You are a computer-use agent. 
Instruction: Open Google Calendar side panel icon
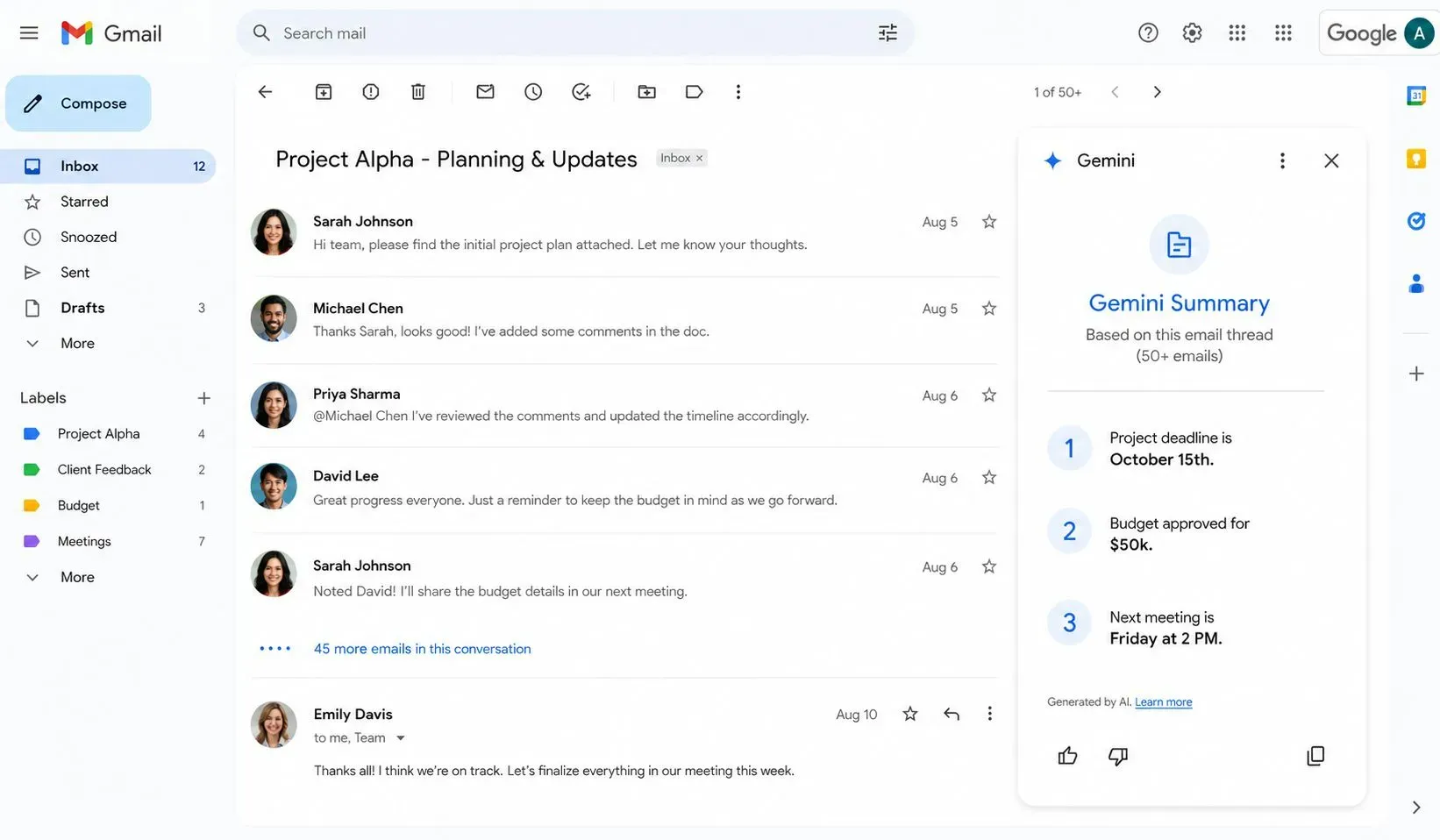pos(1416,96)
